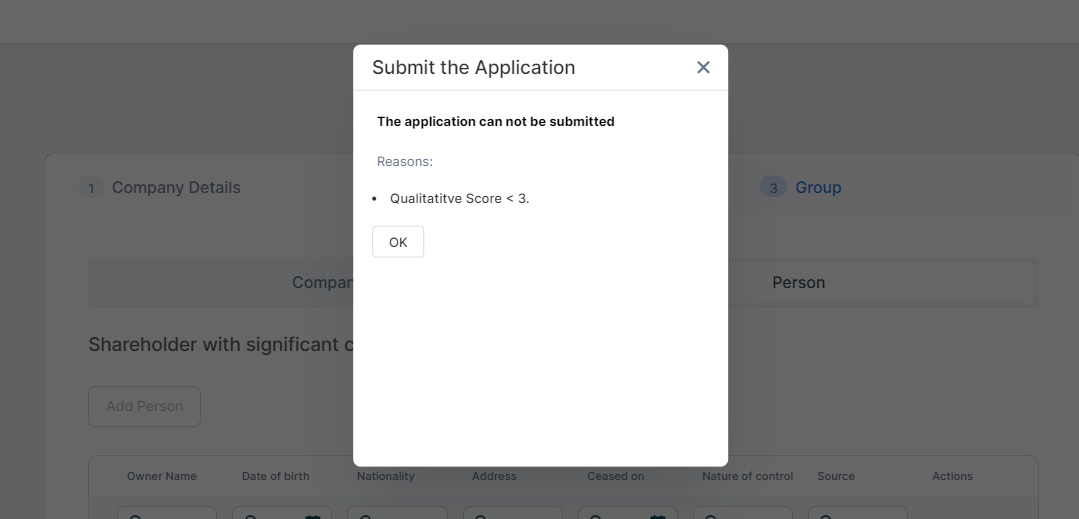Screen dimensions: 1079x519
Task: Sort by Date of birth column
Action: pos(275,476)
